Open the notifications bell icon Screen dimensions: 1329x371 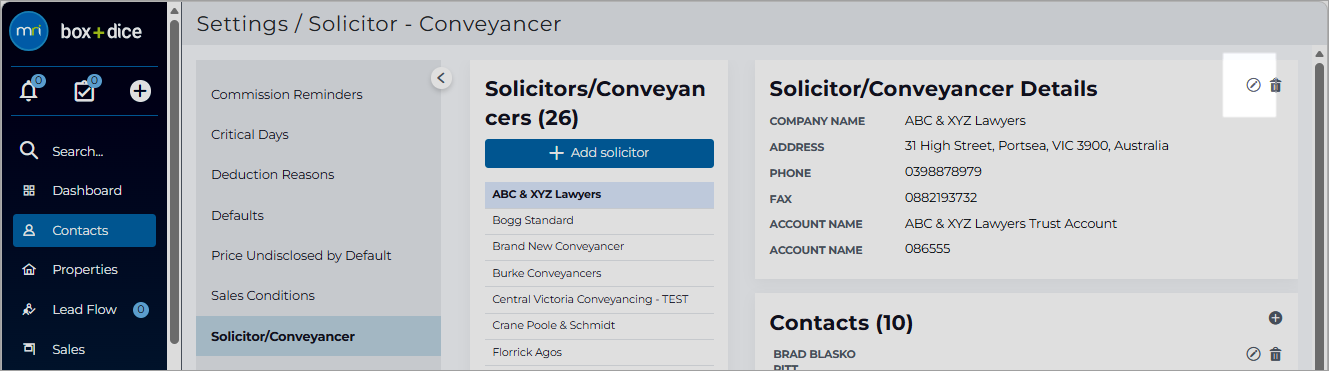(x=29, y=91)
